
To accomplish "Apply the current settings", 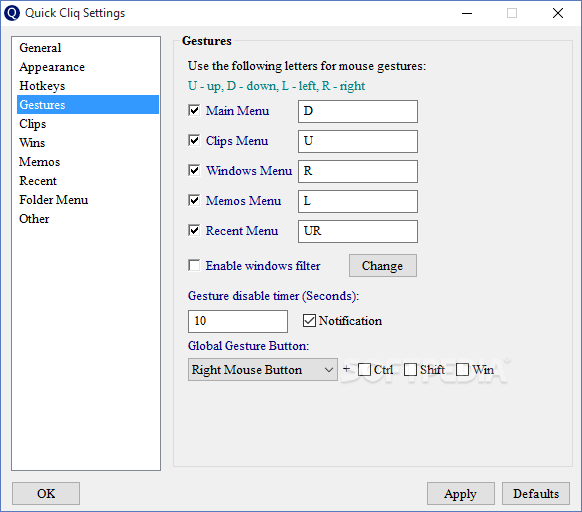I will tap(461, 493).
